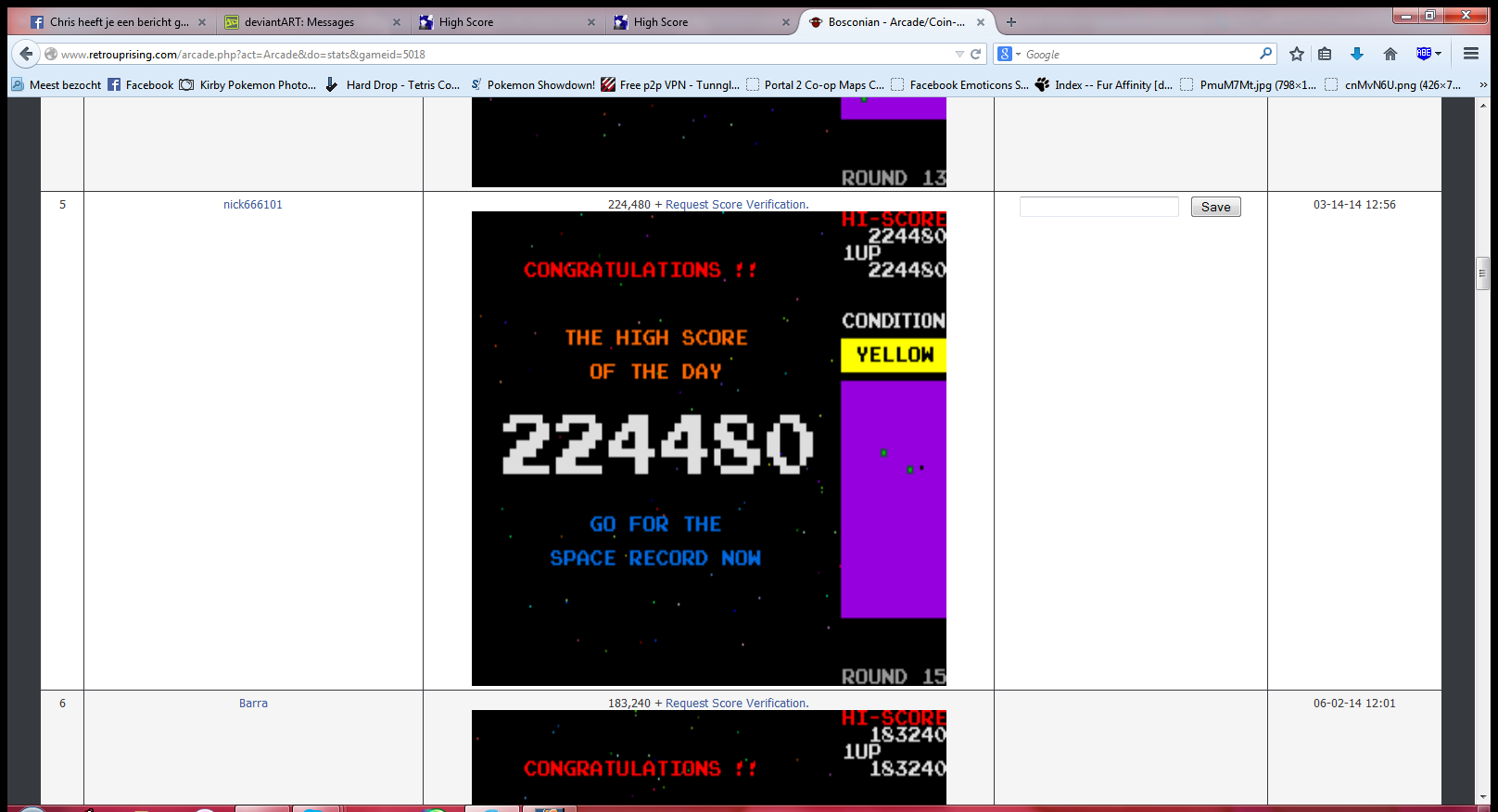Open a new tab with plus button
Viewport: 1498px width, 812px height.
click(x=1011, y=22)
